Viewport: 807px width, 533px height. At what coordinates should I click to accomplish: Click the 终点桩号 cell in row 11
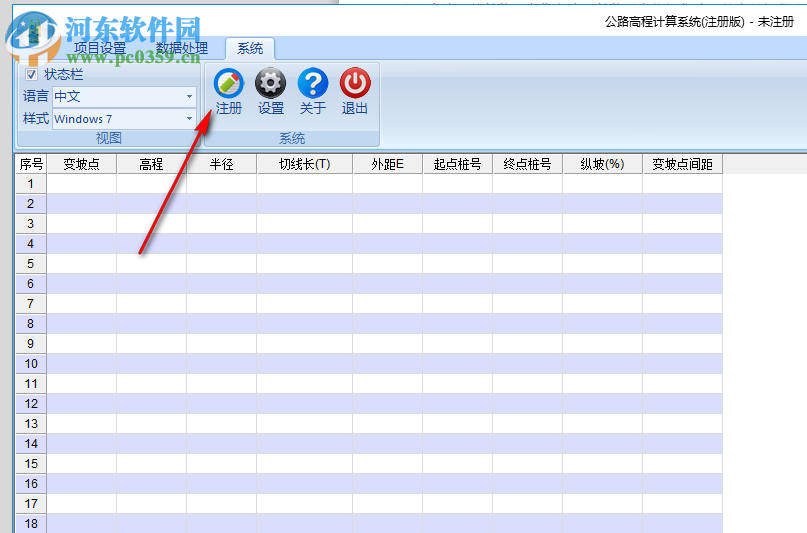(x=528, y=384)
